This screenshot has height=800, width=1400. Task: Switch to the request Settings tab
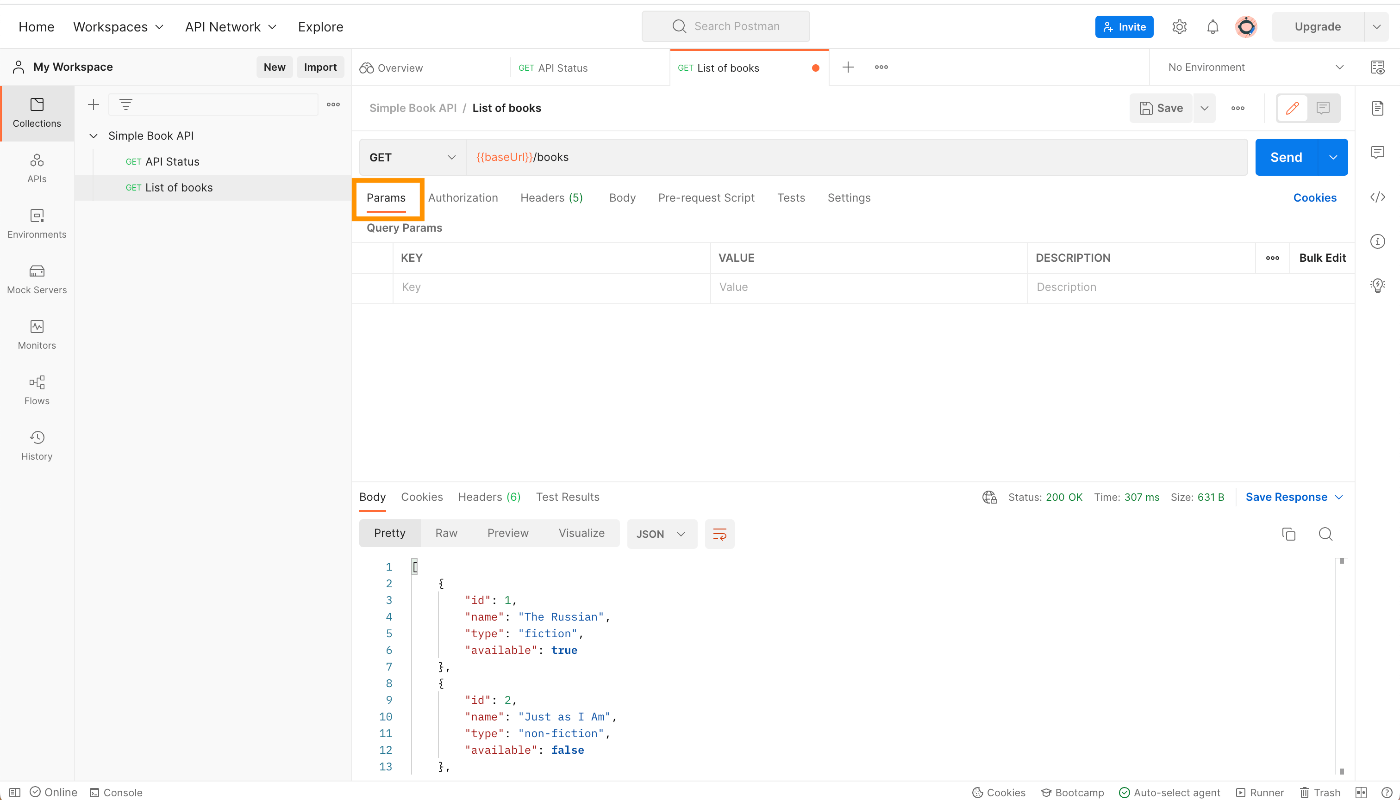(x=849, y=198)
